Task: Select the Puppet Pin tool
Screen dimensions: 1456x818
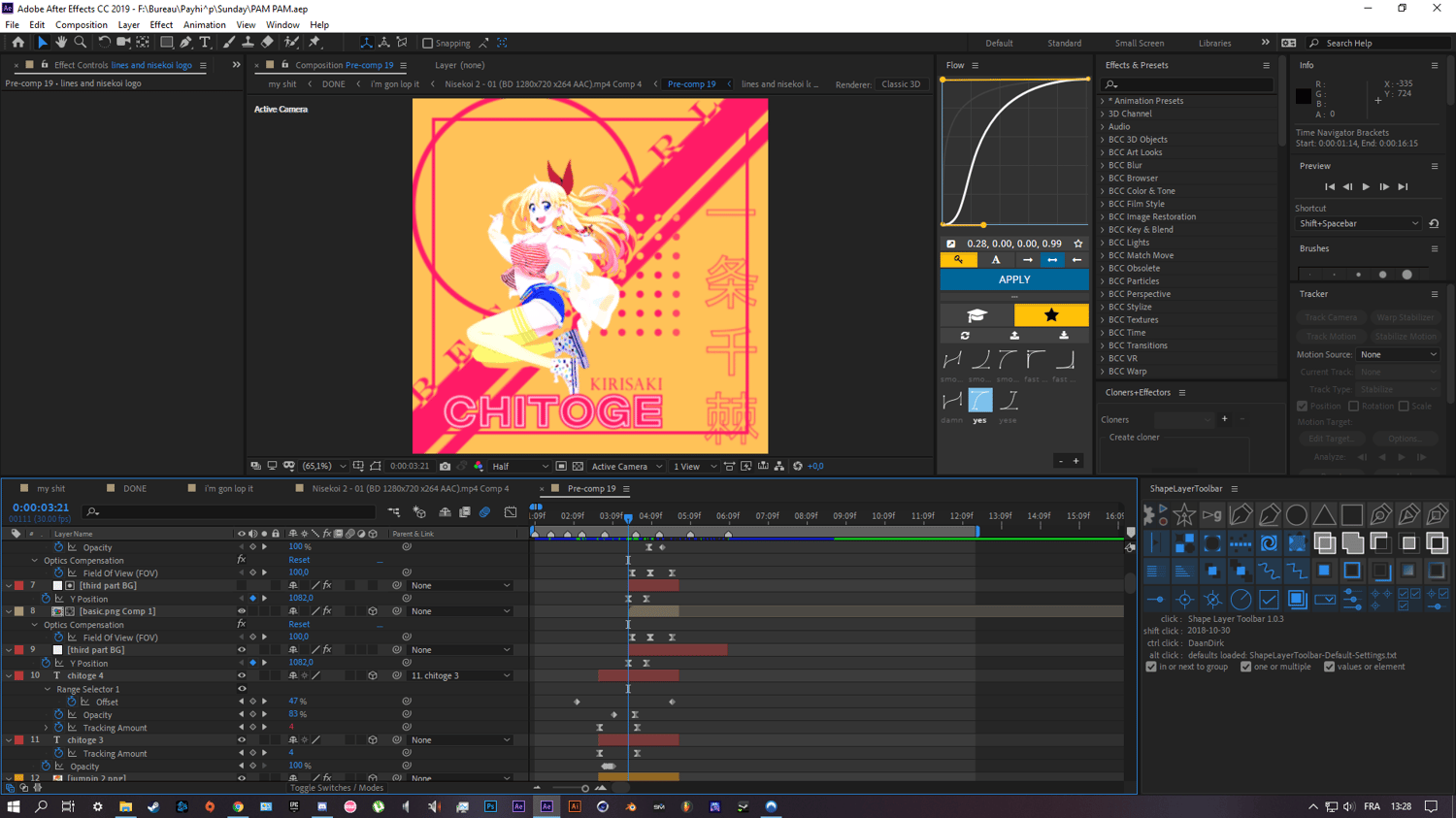Action: pos(314,43)
